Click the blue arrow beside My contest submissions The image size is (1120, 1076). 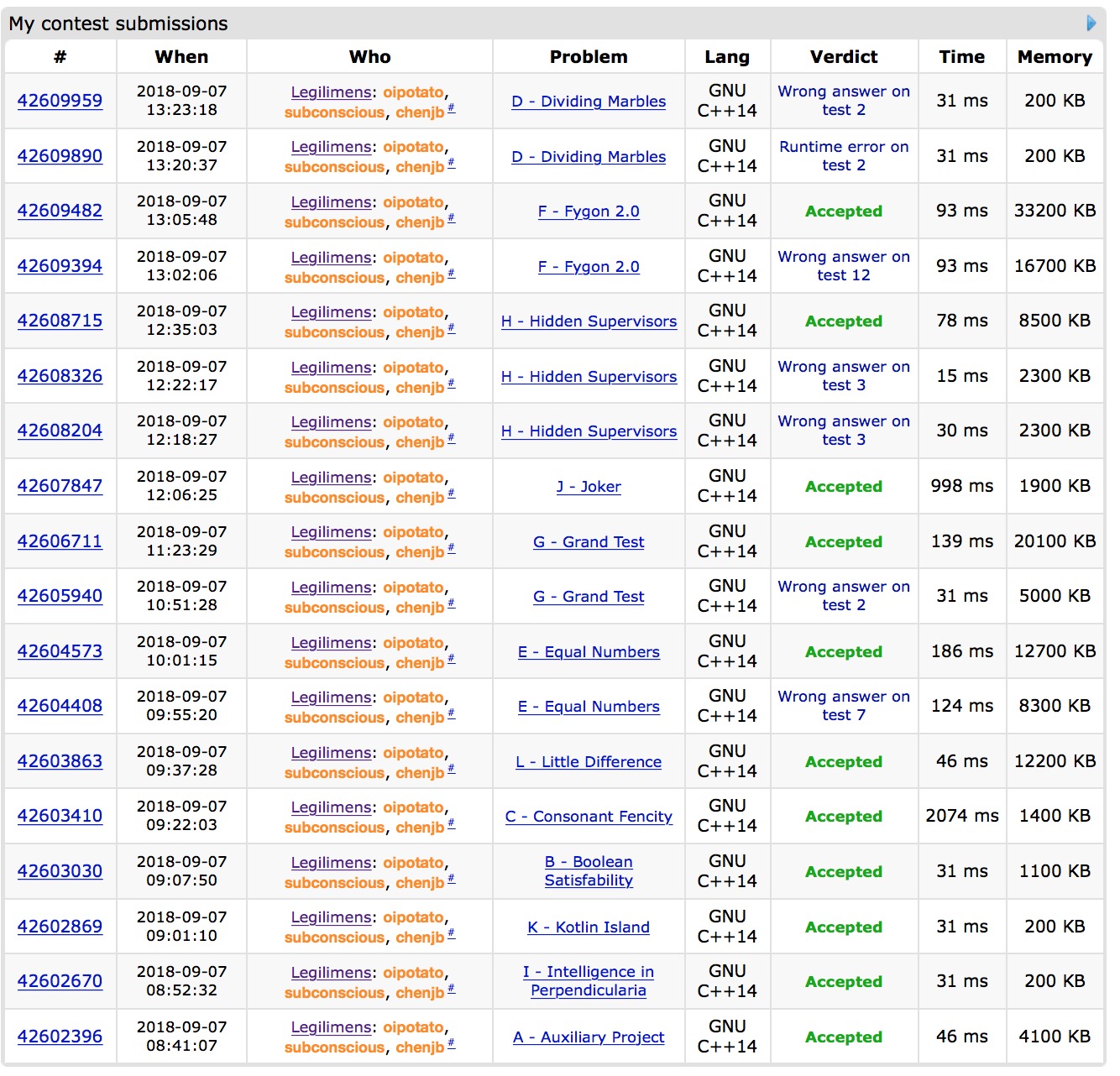point(1091,24)
